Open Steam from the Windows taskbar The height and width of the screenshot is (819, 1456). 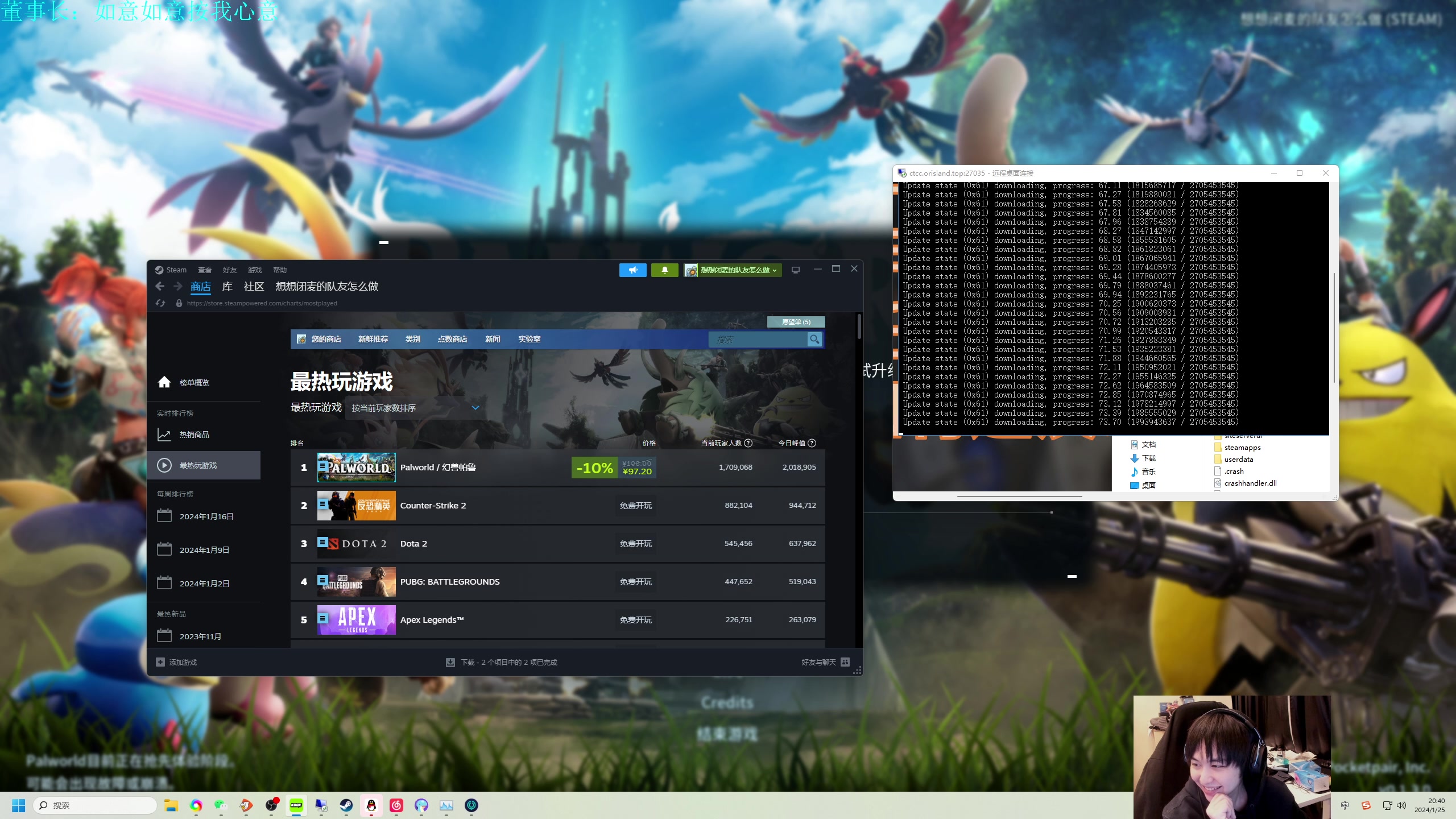[346, 805]
